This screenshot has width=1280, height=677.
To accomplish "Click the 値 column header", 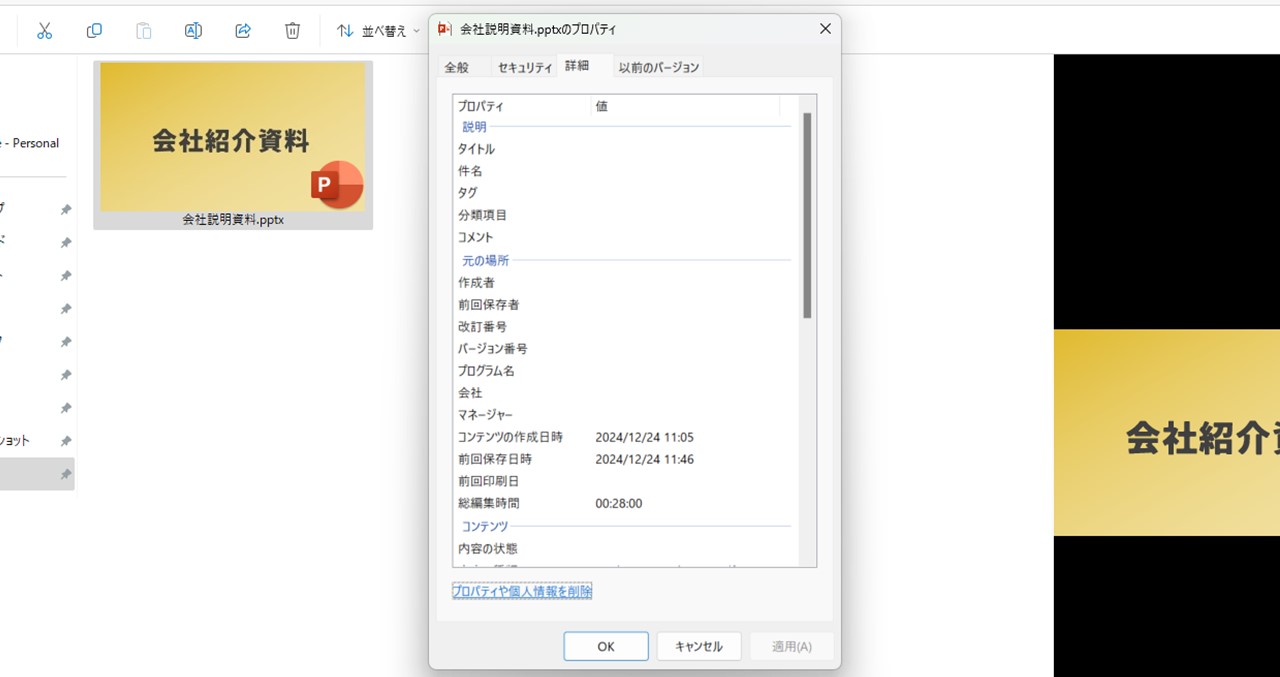I will (685, 106).
